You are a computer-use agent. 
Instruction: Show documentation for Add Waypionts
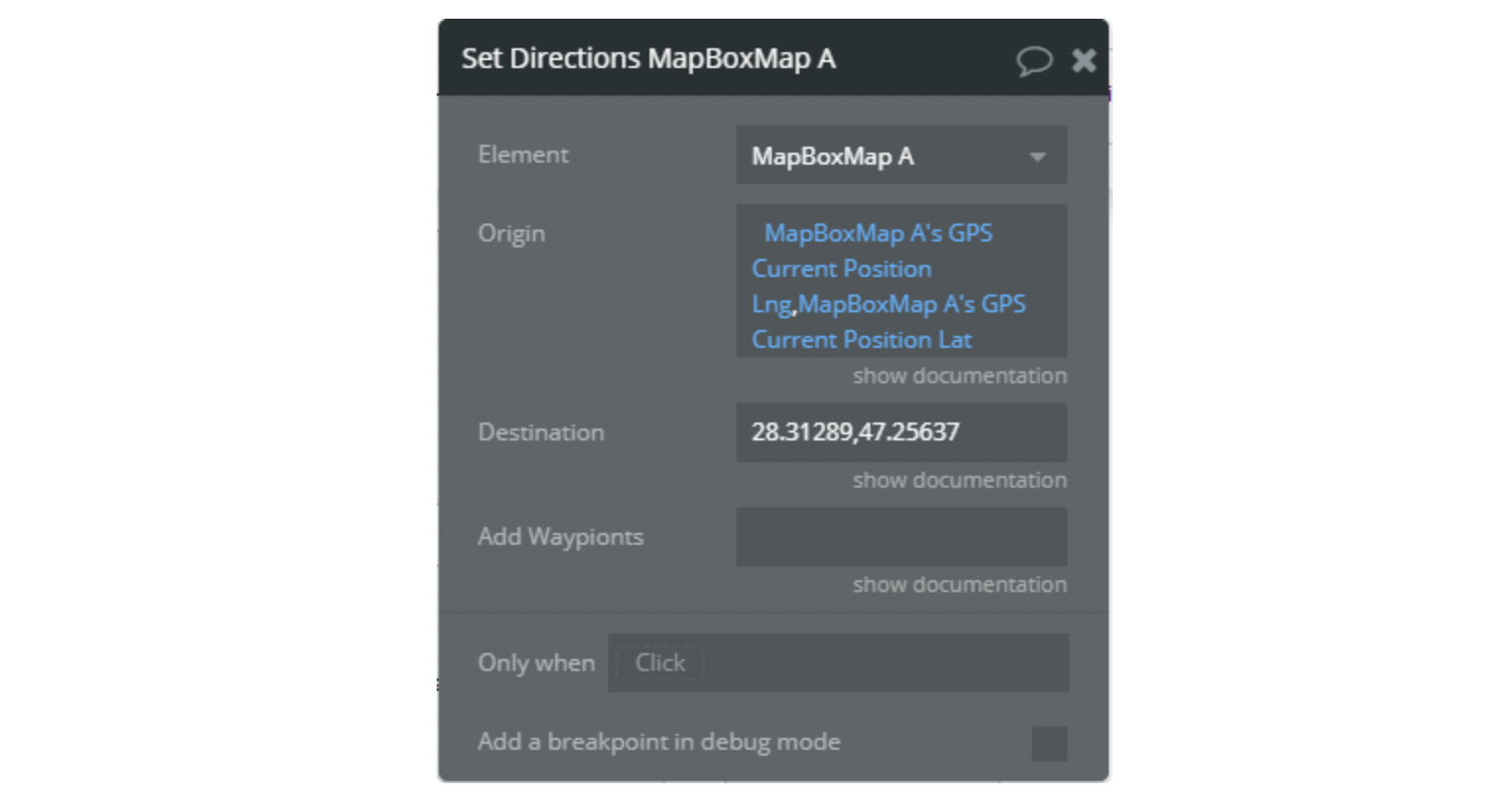pos(959,584)
